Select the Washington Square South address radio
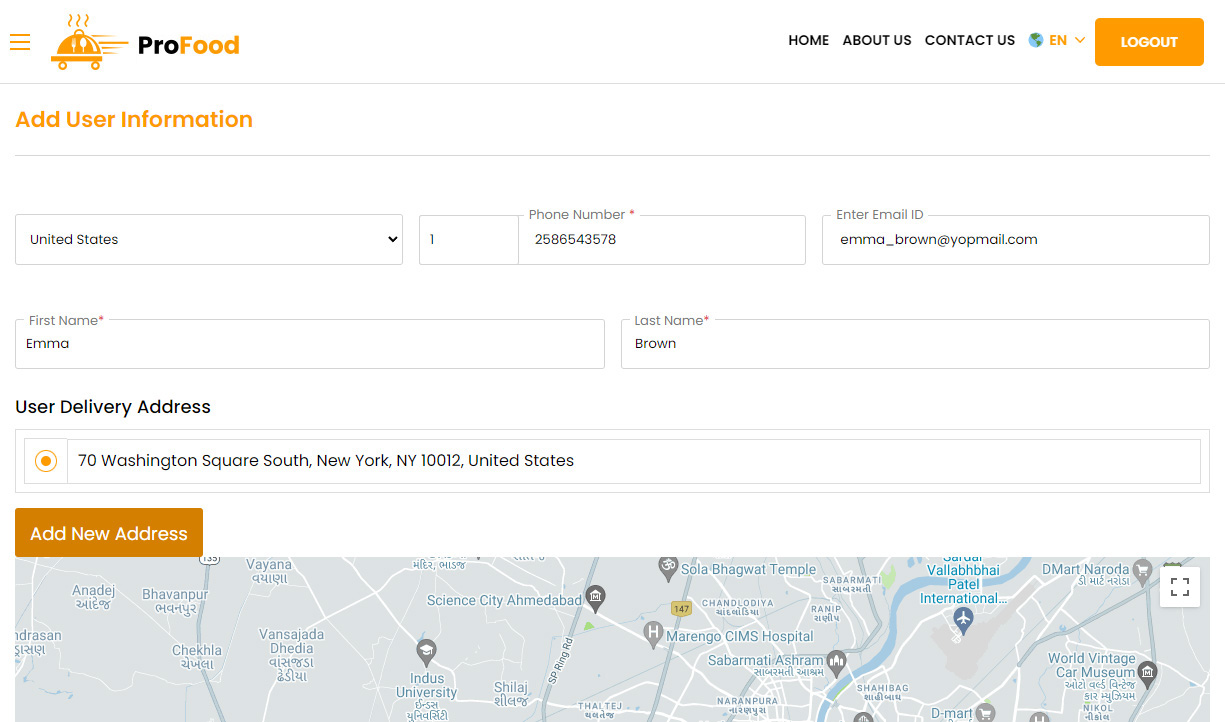 pyautogui.click(x=46, y=461)
